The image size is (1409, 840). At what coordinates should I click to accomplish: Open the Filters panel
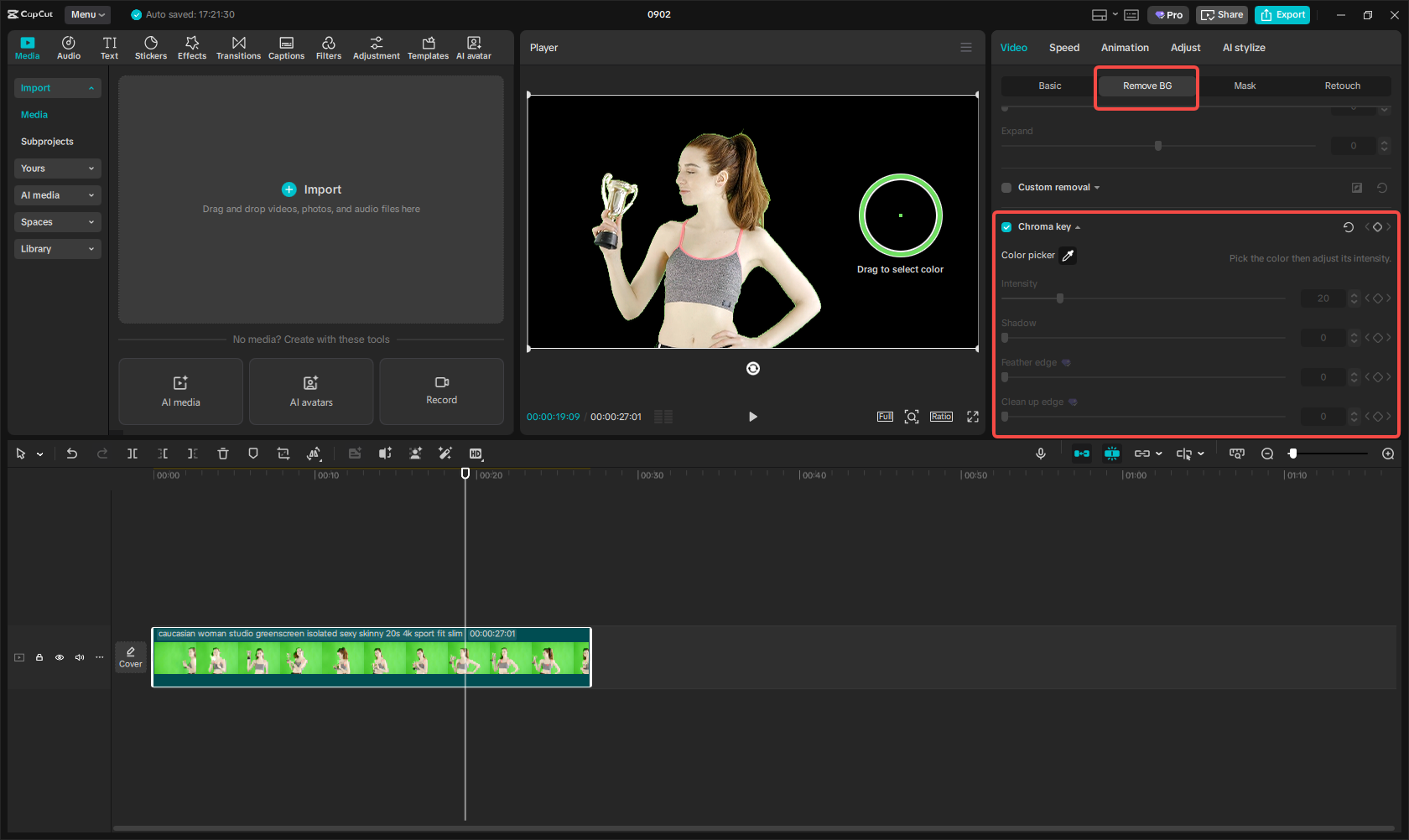tap(328, 48)
